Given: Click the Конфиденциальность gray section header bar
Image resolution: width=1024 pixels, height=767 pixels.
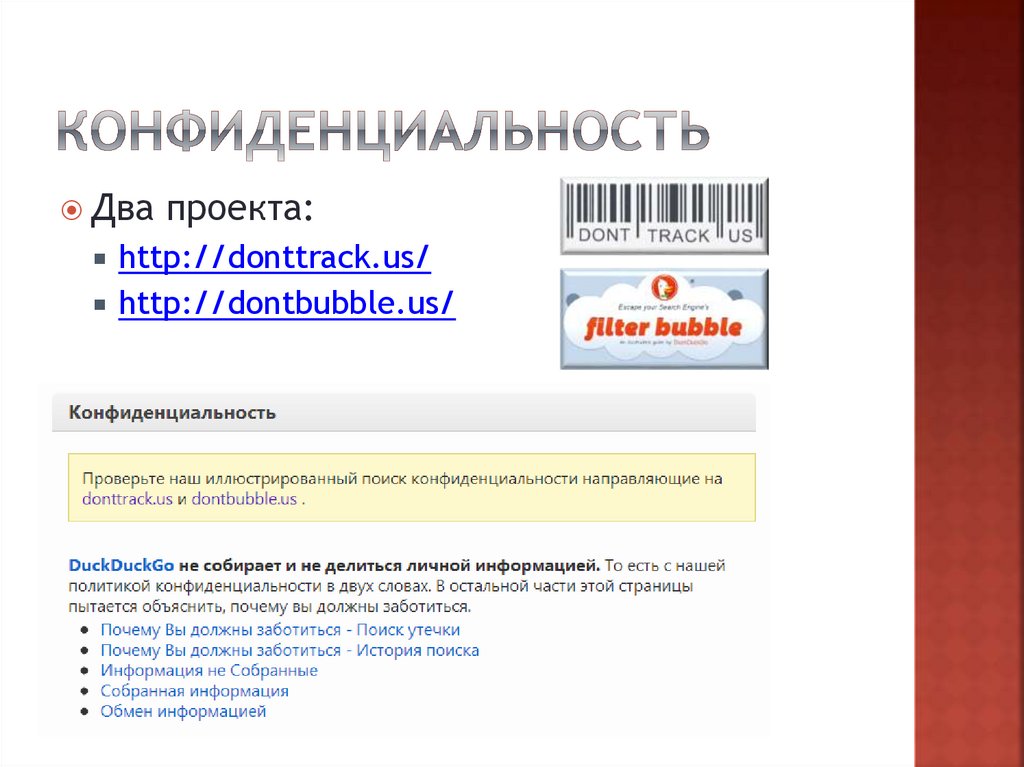Looking at the screenshot, I should pos(404,412).
